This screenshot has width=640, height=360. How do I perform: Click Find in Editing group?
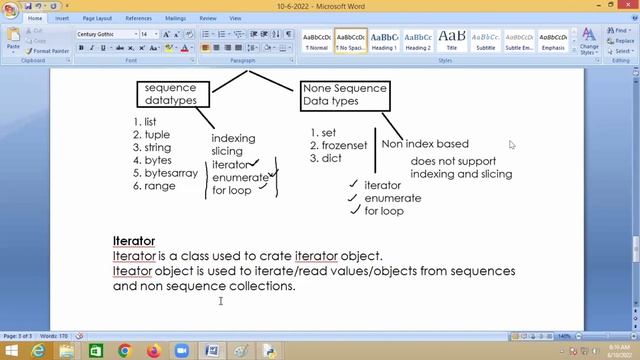pyautogui.click(x=619, y=30)
